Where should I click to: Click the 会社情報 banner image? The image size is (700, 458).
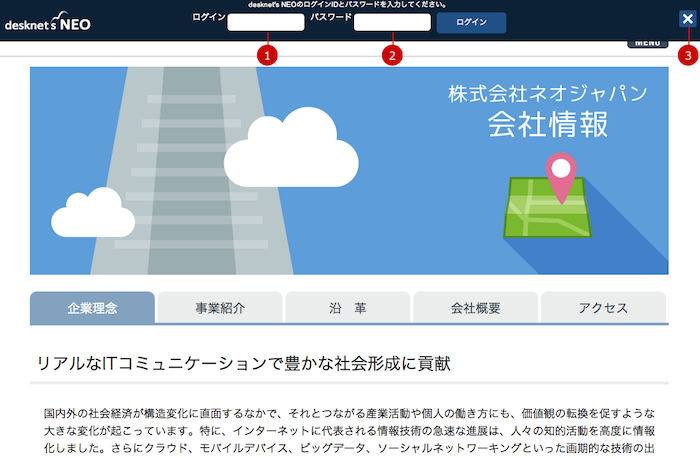click(349, 171)
